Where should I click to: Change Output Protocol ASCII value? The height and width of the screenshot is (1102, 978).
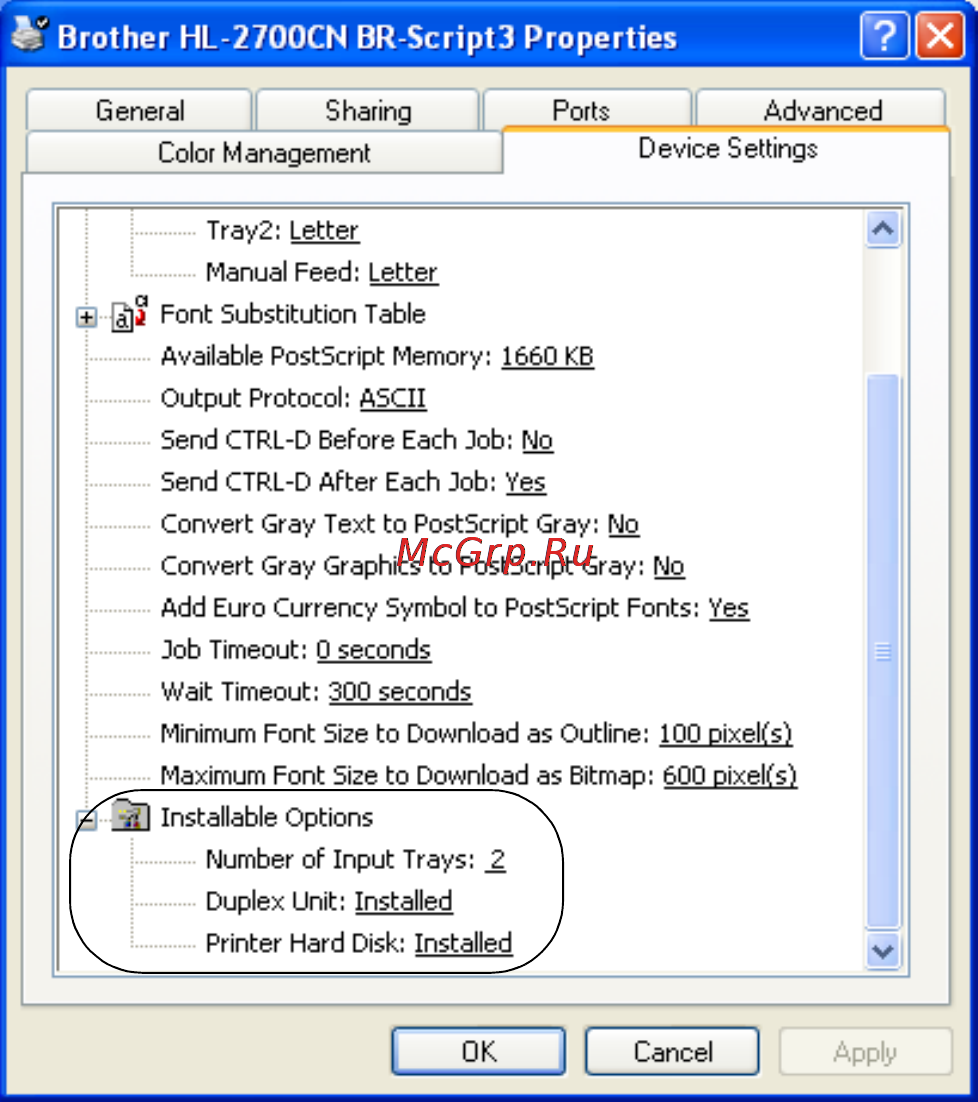coord(393,398)
